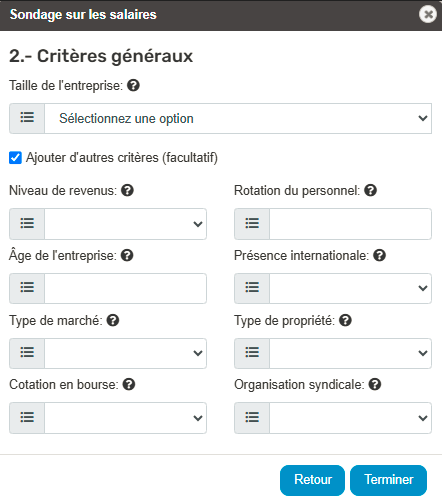Uncheck Ajouter d'autres critères checkbox
Viewport: 442px width, 502px height.
pyautogui.click(x=15, y=158)
